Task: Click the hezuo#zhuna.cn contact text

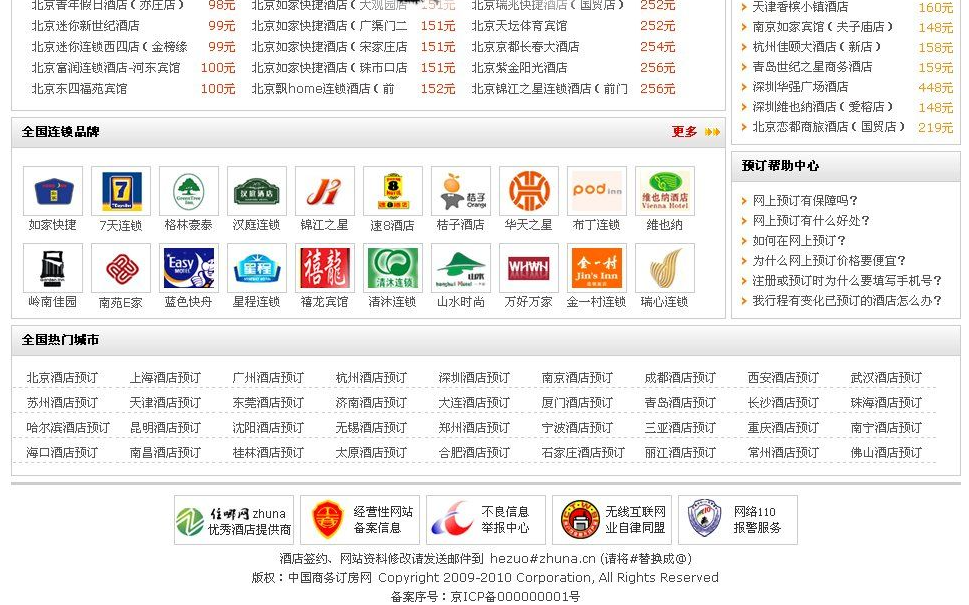Action: 543,559
